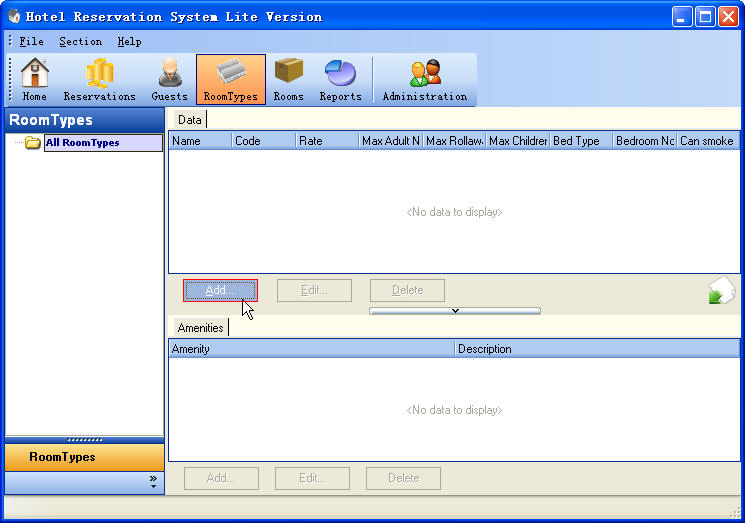Select the RoomTypes toolbar icon

click(x=230, y=80)
